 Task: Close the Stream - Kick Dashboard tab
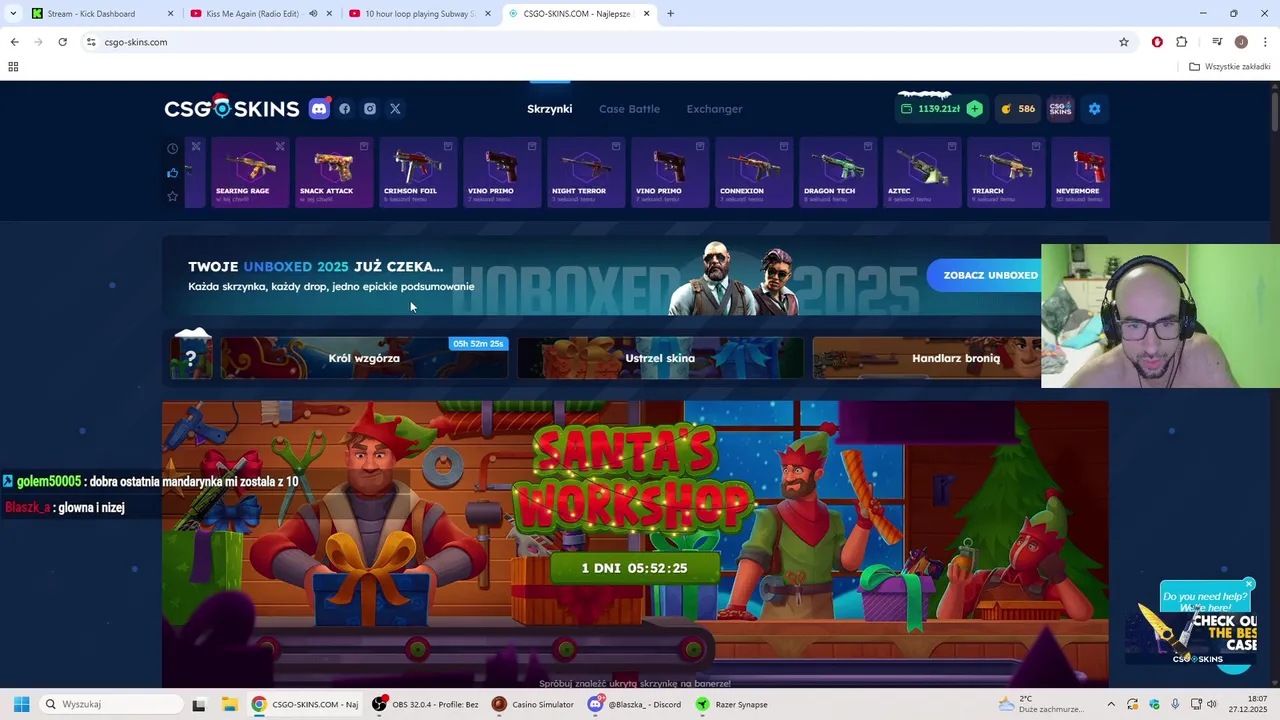click(x=170, y=14)
